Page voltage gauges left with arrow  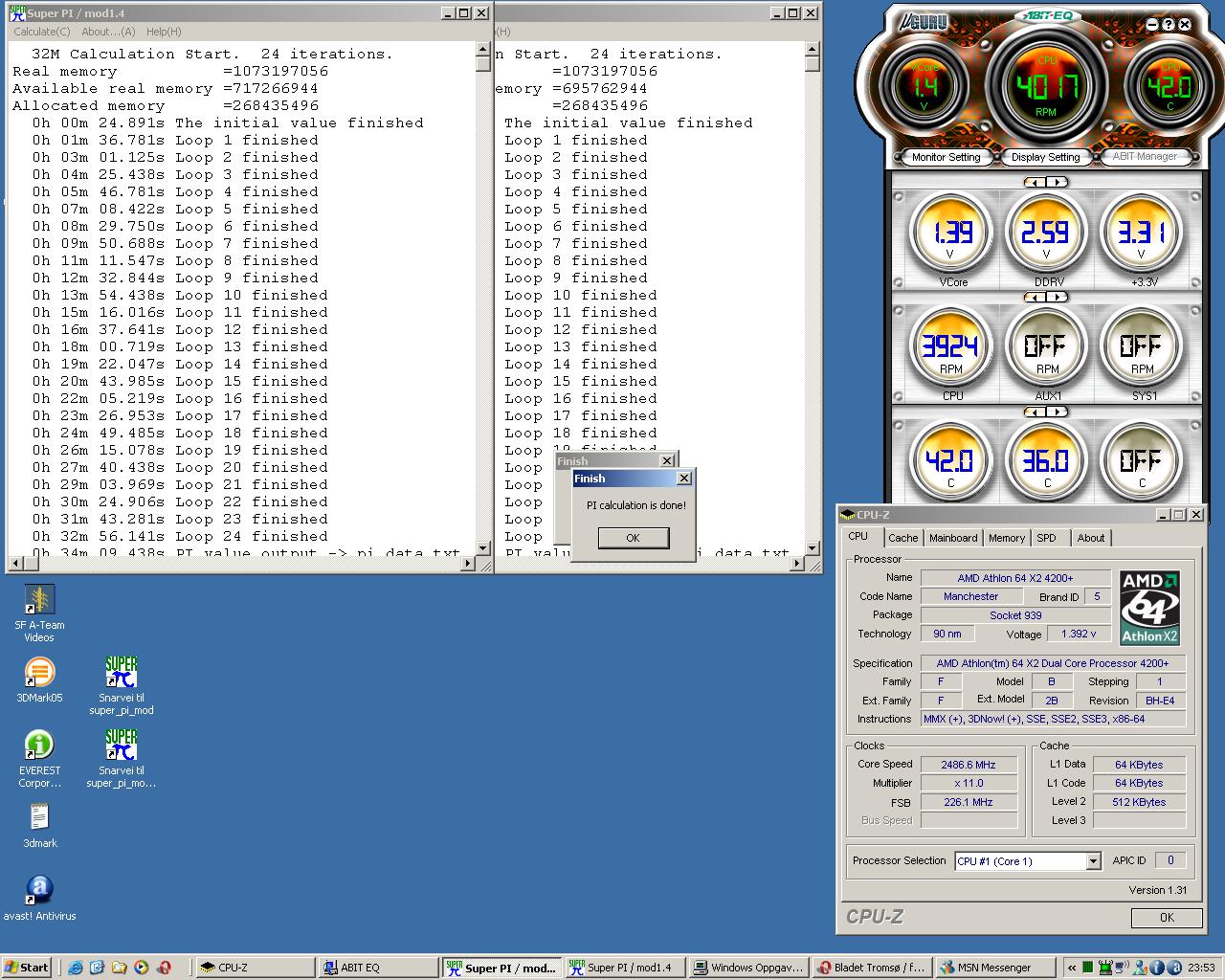[x=1035, y=182]
